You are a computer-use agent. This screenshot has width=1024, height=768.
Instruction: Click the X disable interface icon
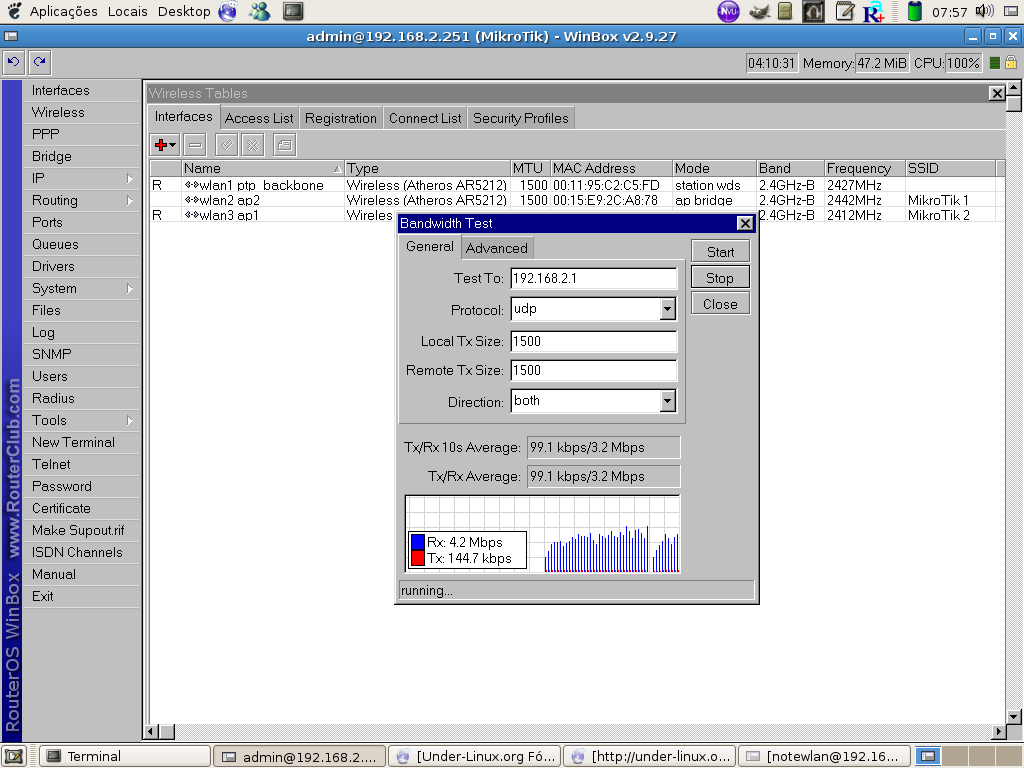253,145
